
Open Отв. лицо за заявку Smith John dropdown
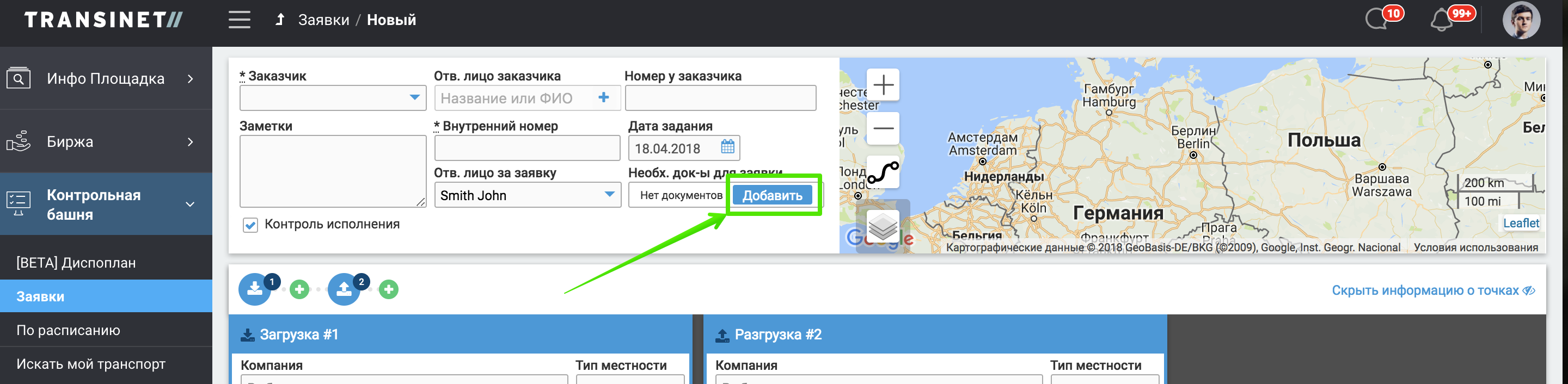click(x=609, y=195)
